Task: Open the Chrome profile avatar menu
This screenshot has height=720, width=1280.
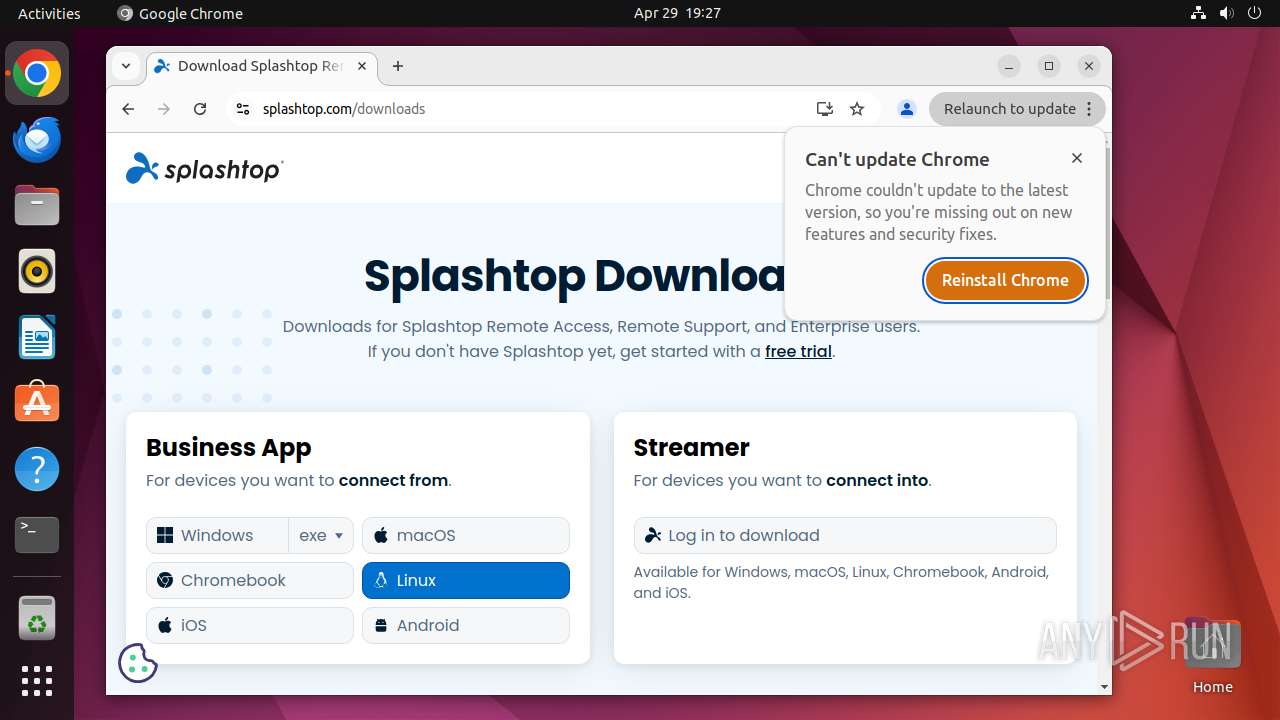Action: [x=907, y=109]
